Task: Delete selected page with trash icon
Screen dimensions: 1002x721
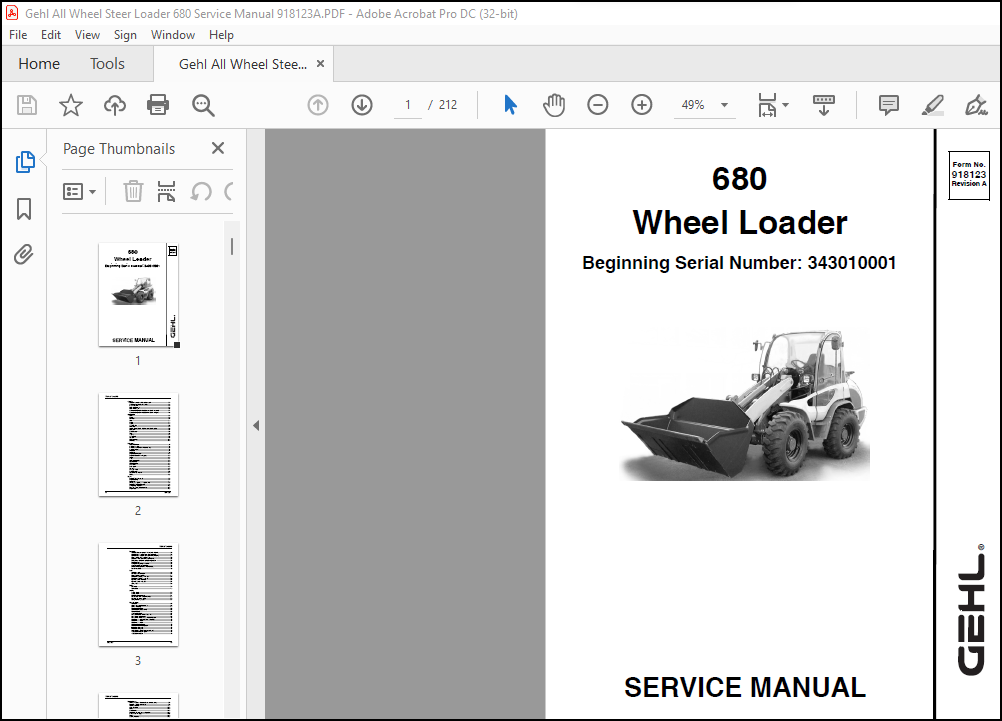Action: pos(133,191)
